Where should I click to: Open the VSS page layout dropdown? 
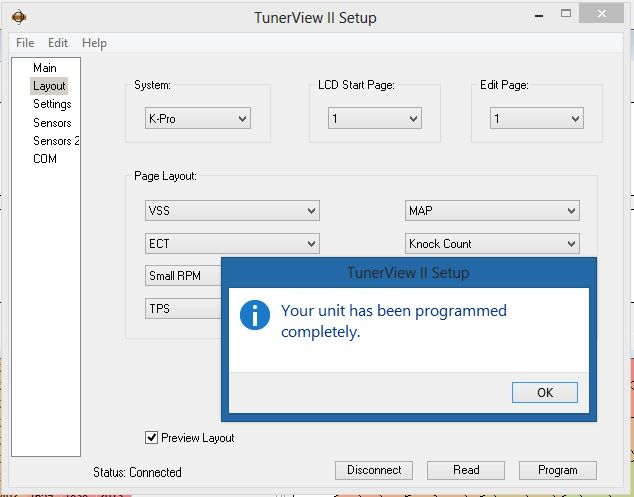tap(232, 210)
